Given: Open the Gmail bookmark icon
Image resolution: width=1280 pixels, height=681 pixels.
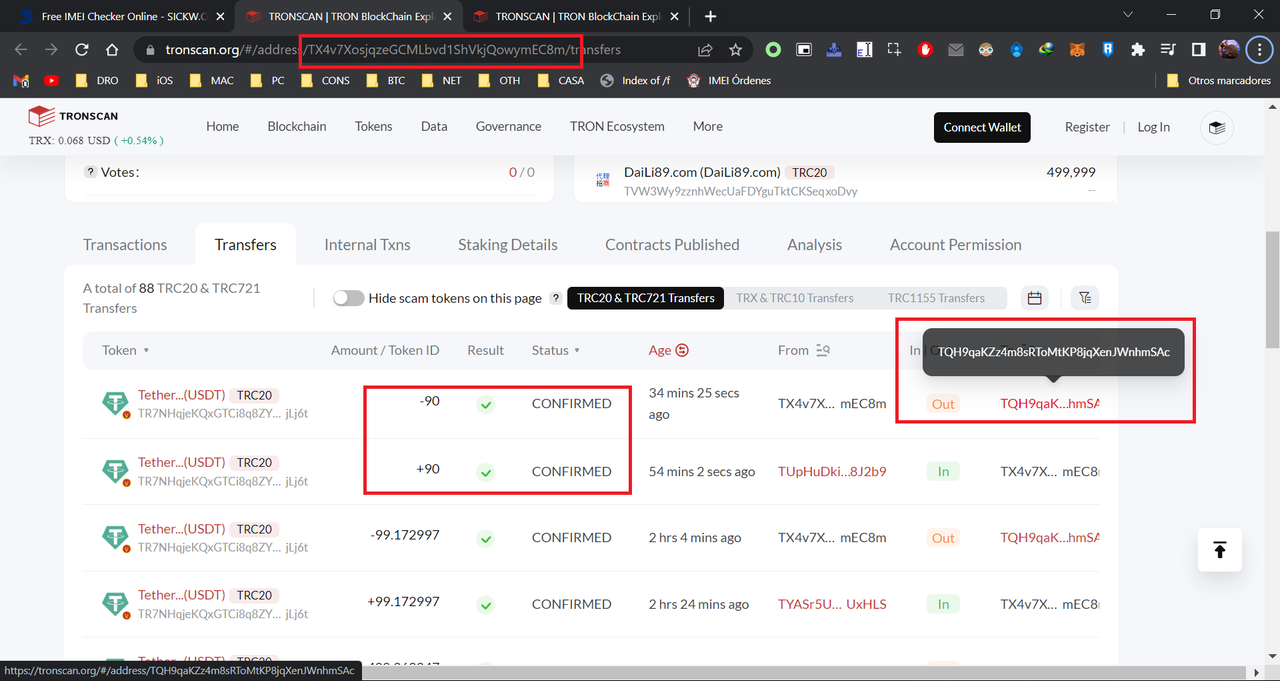Looking at the screenshot, I should point(21,80).
